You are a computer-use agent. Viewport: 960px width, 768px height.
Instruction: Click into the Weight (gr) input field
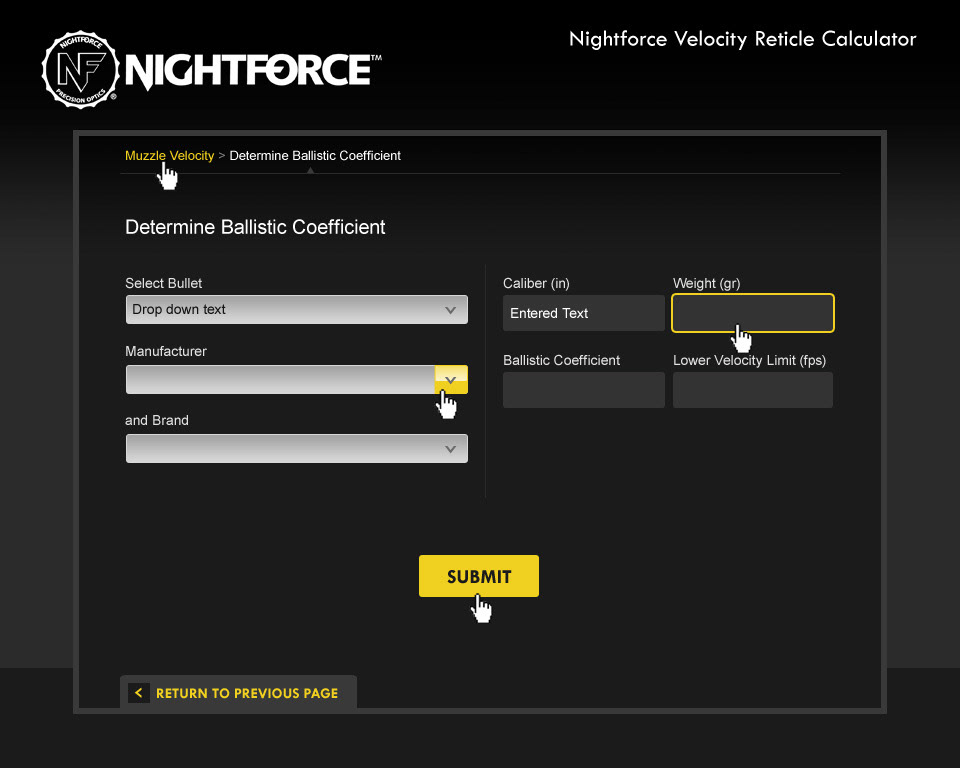click(752, 313)
